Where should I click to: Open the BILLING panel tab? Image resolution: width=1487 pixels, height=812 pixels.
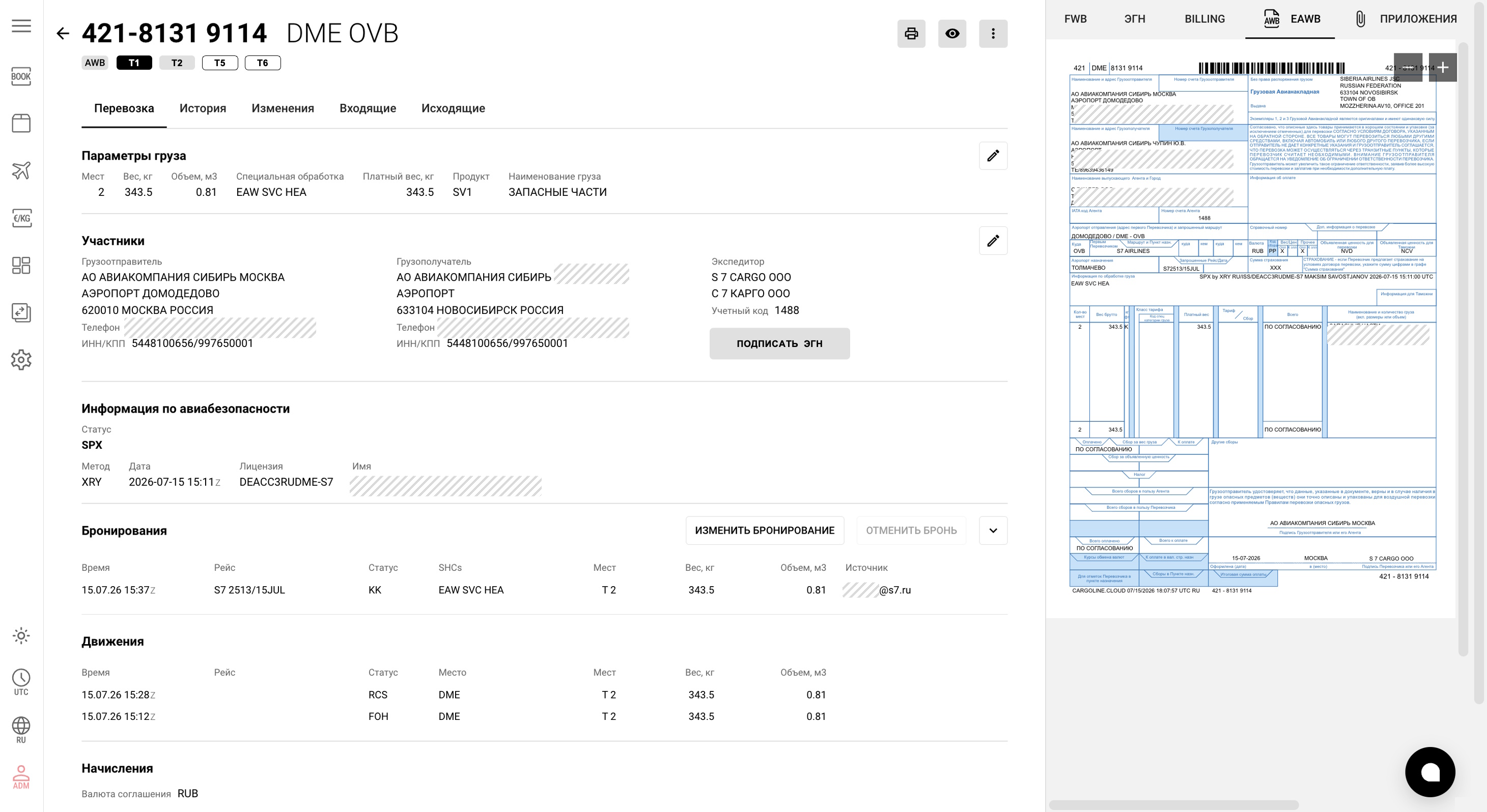point(1205,19)
